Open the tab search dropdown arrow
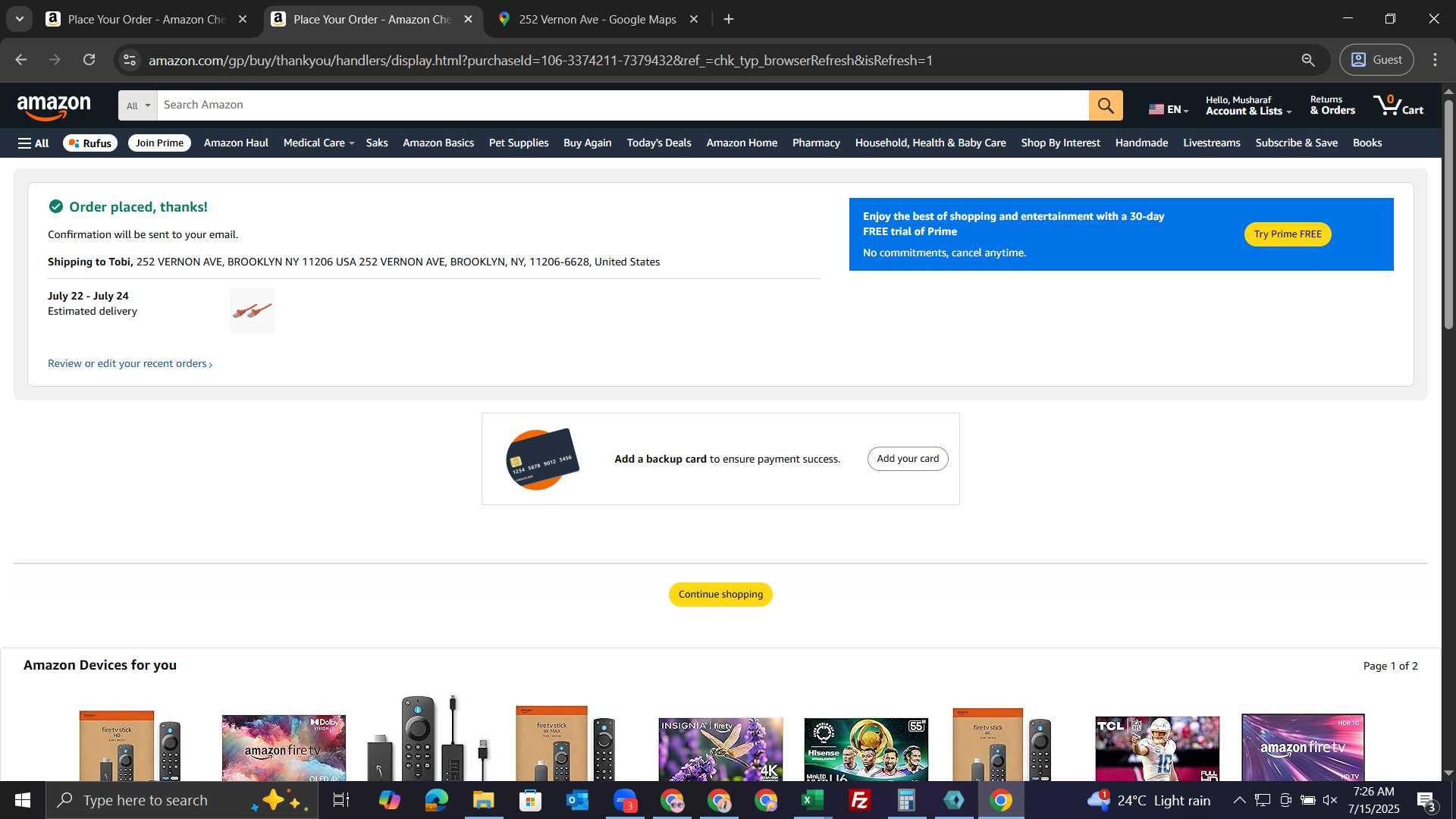This screenshot has width=1456, height=819. [x=20, y=19]
